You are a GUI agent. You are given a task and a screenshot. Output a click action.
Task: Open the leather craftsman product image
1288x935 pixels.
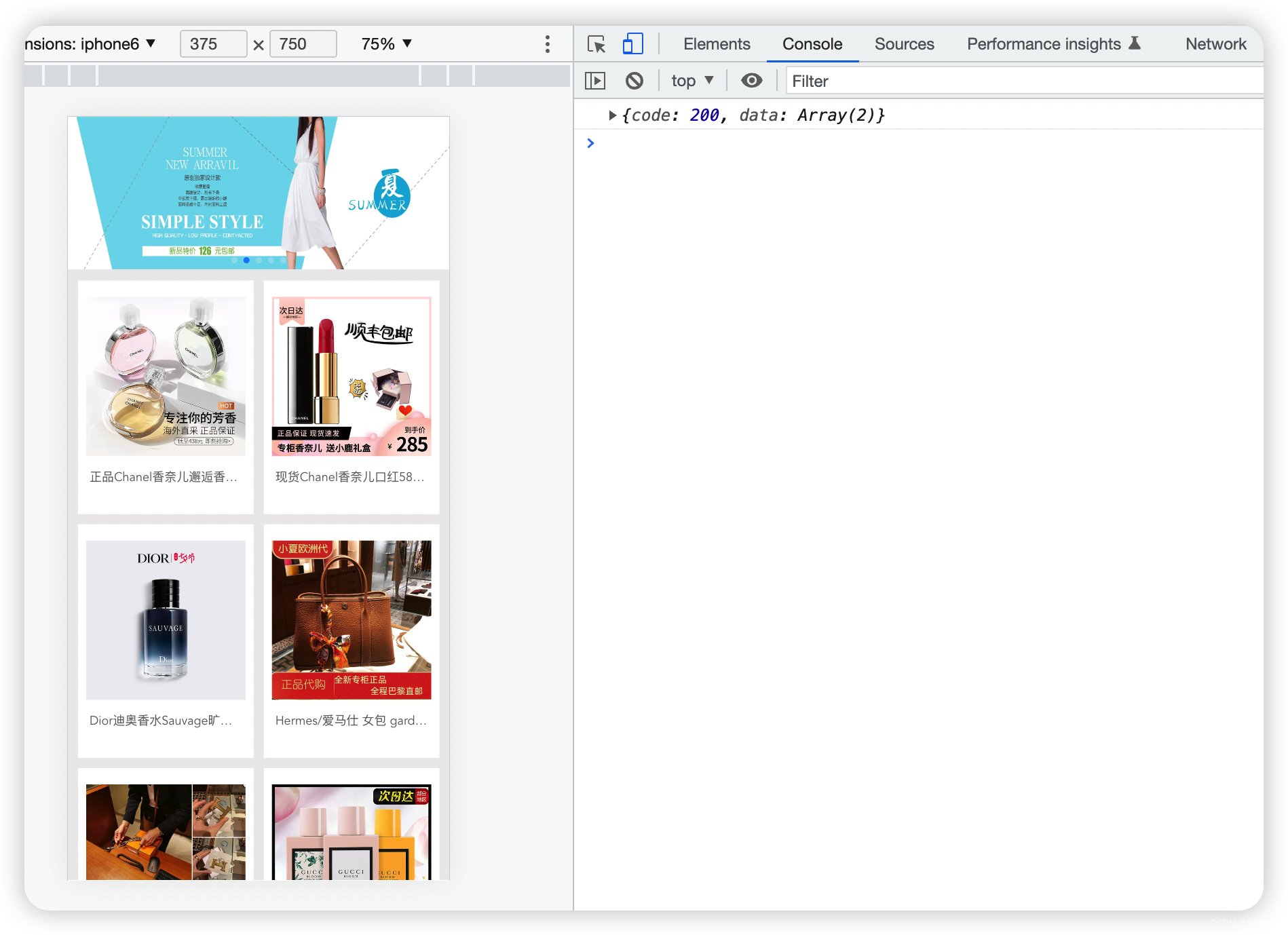[x=166, y=833]
